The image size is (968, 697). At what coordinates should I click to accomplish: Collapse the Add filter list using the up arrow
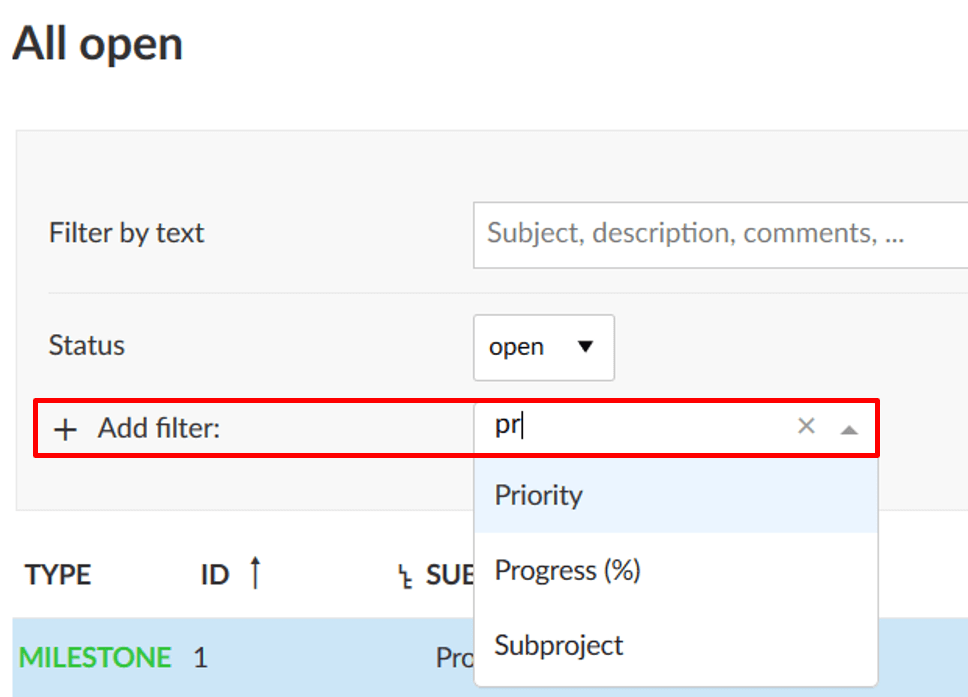[x=849, y=430]
